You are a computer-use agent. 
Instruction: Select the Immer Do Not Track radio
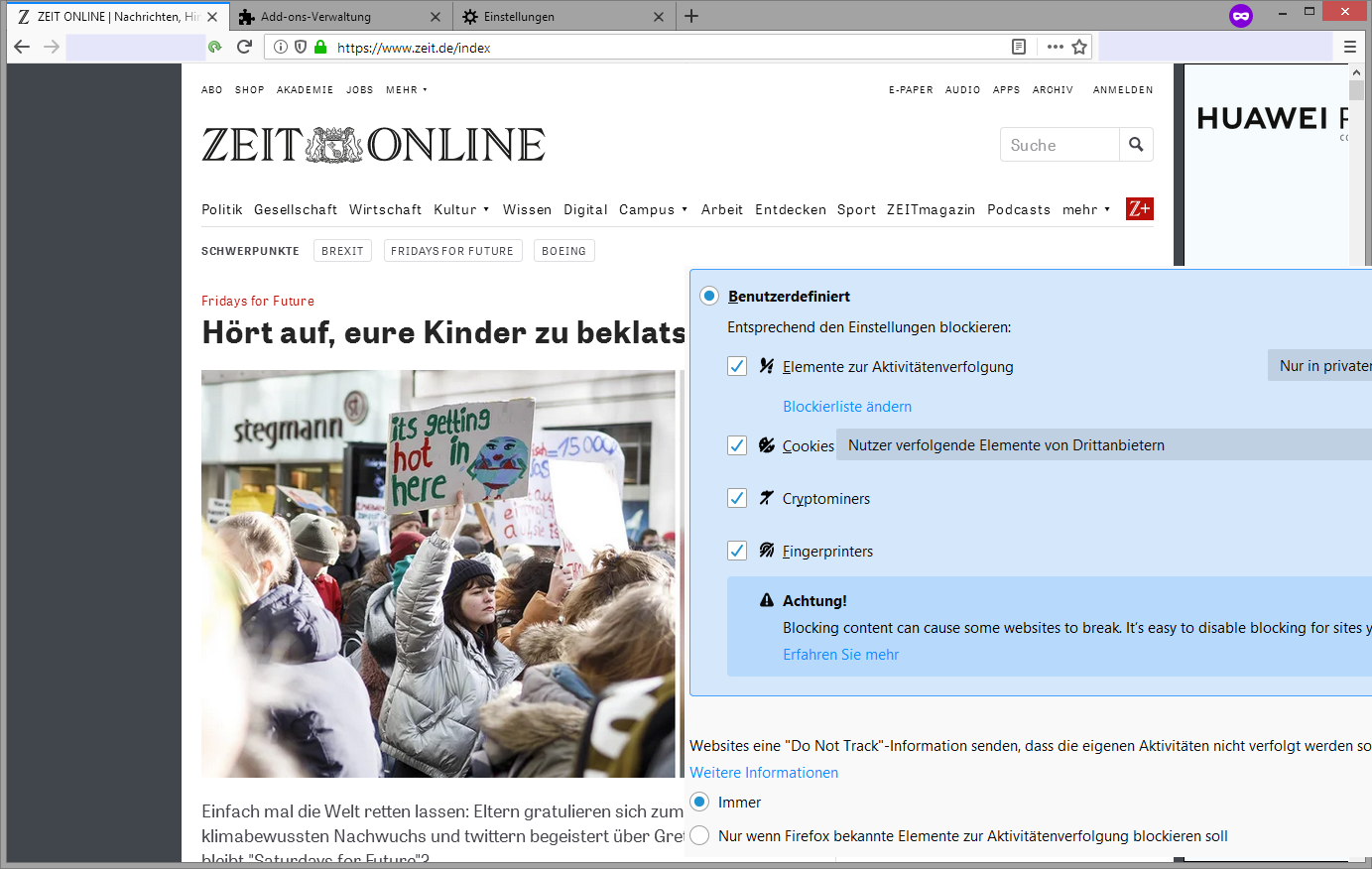pos(699,802)
